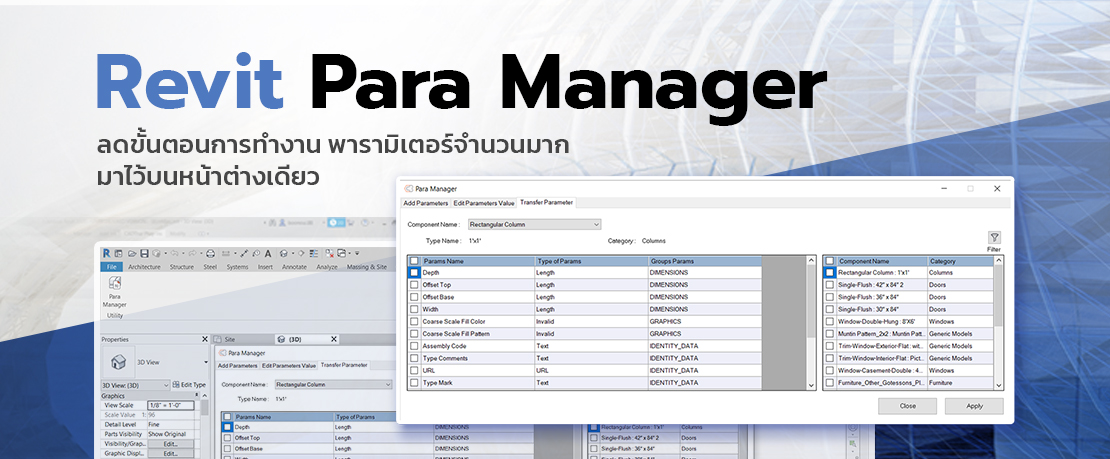Check the Offset Base parameter checkbox
The height and width of the screenshot is (459, 1110).
click(414, 297)
